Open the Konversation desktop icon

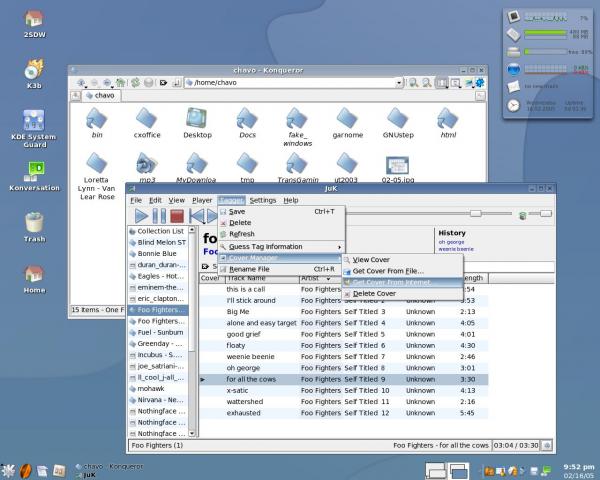(x=34, y=176)
